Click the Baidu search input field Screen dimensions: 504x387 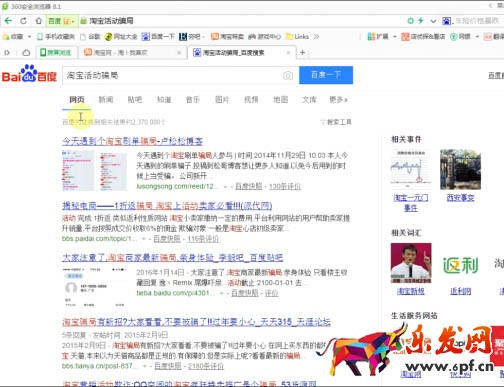pyautogui.click(x=172, y=76)
